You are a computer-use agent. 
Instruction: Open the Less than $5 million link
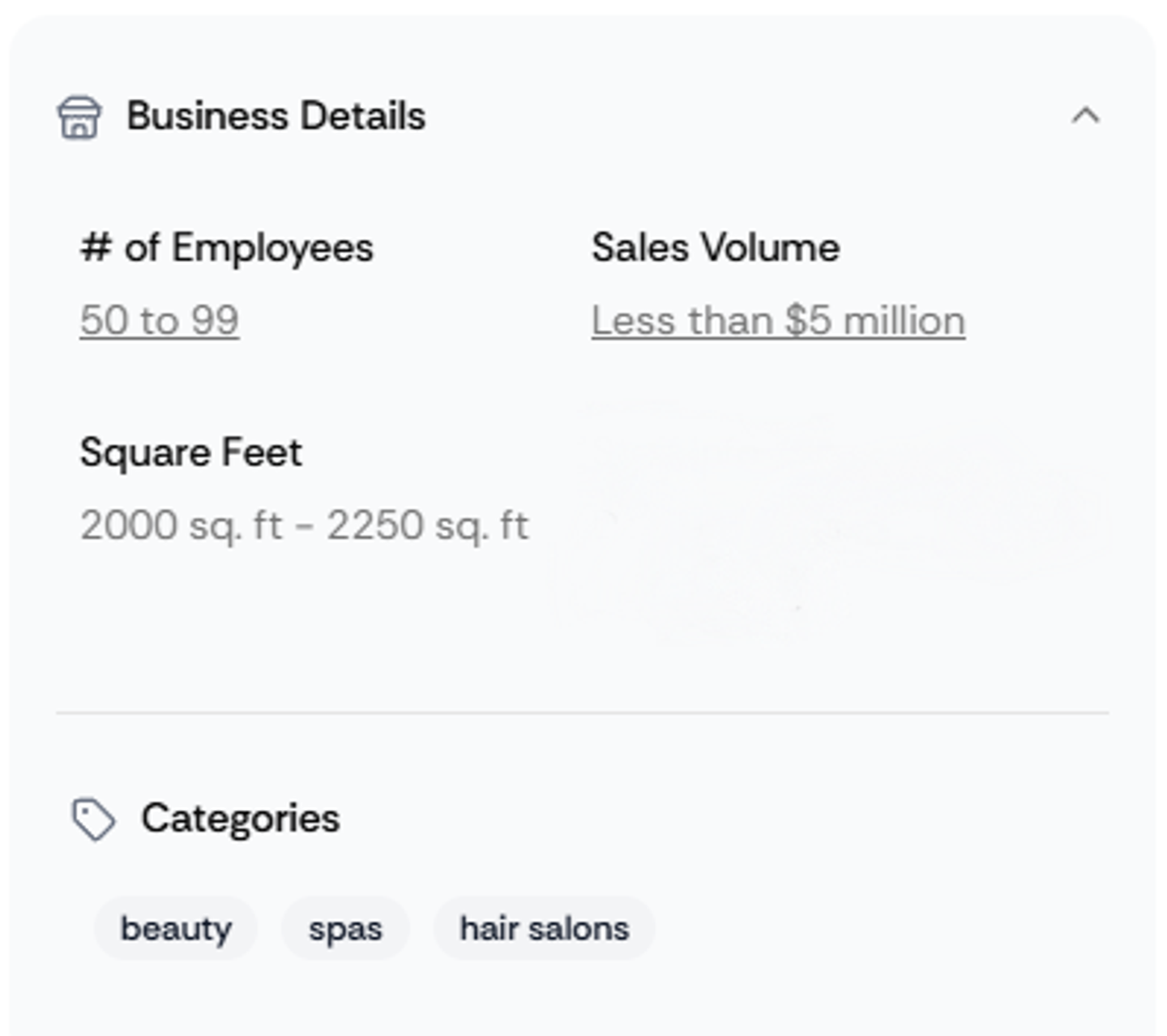(778, 320)
